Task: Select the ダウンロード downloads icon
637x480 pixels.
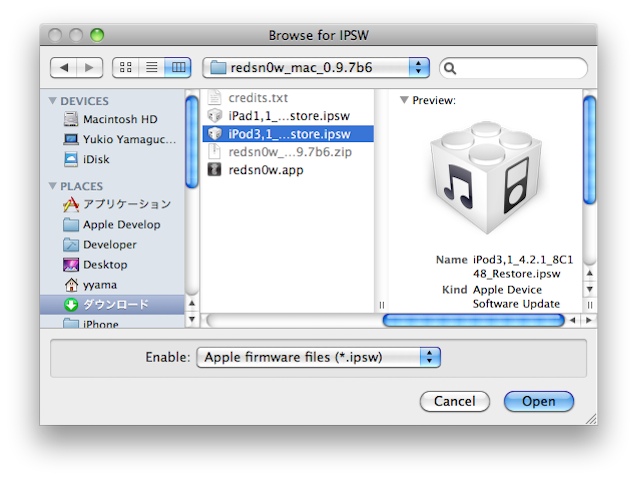Action: [71, 305]
